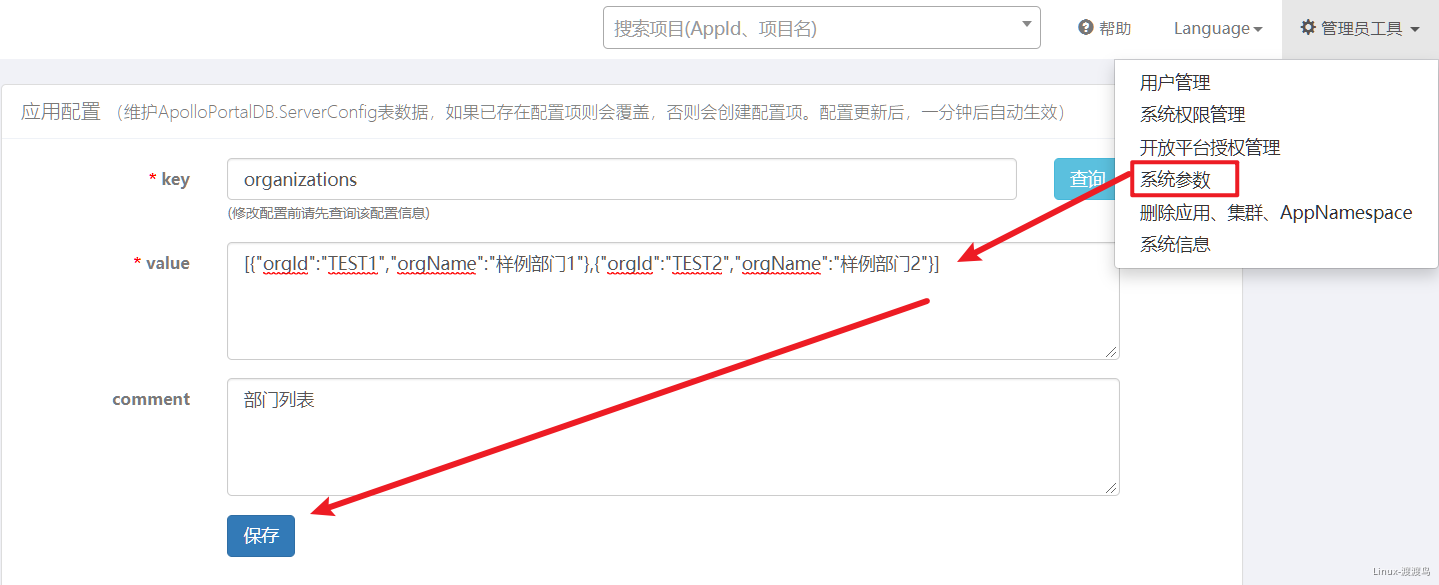The image size is (1439, 585).
Task: Collapse the 管理员工具 dropdown caret
Action: [x=1415, y=30]
